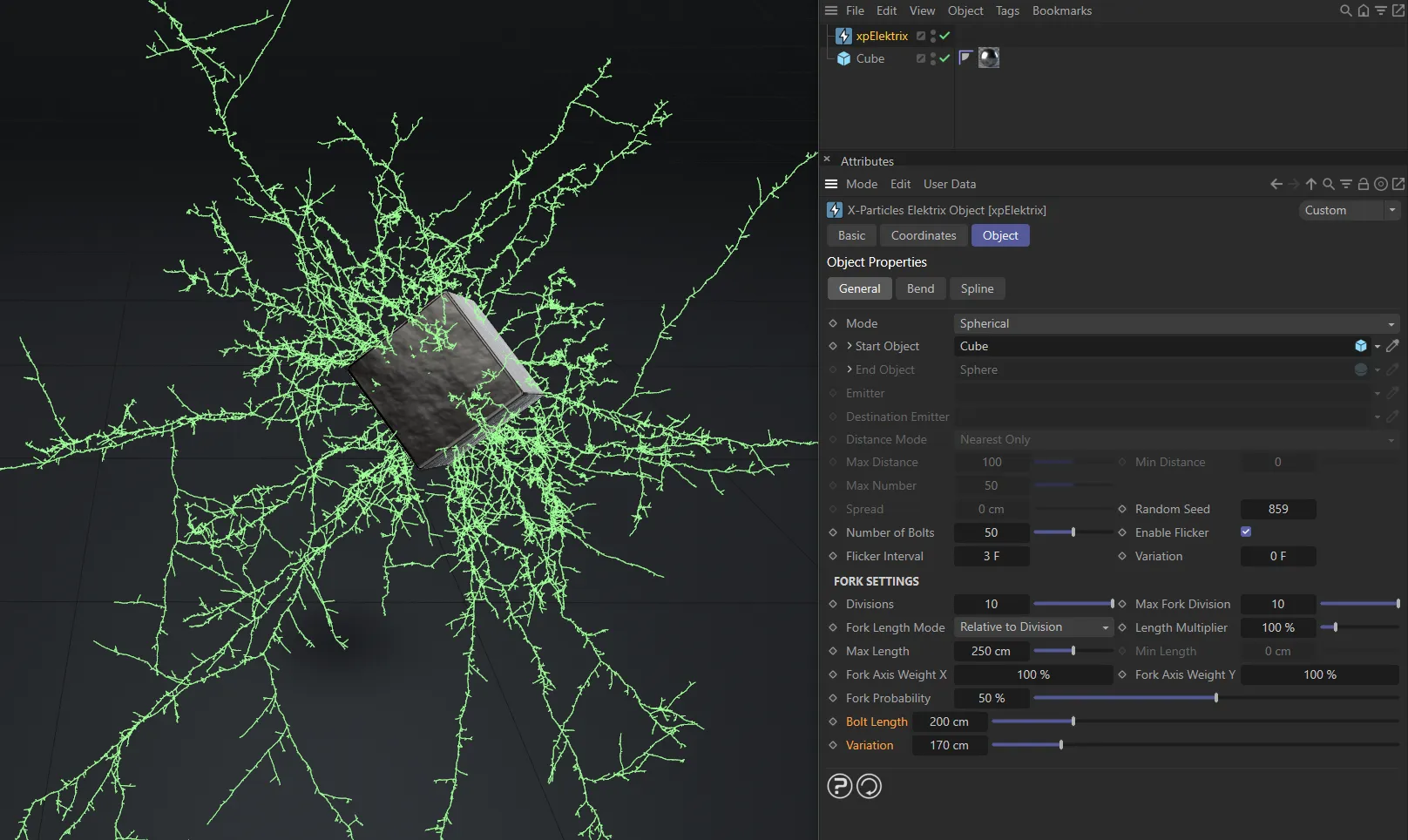1408x840 pixels.
Task: Expand the Start Object disclosure arrow
Action: tap(850, 346)
